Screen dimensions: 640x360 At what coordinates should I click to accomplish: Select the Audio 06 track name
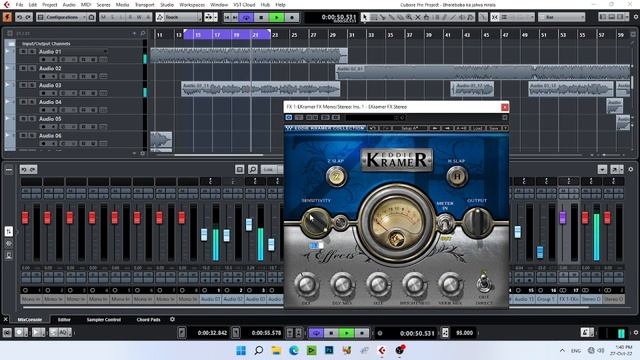[50, 136]
